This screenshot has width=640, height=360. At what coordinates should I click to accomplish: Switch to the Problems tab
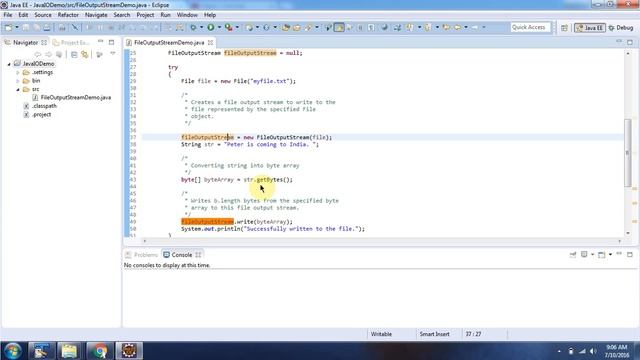142,255
